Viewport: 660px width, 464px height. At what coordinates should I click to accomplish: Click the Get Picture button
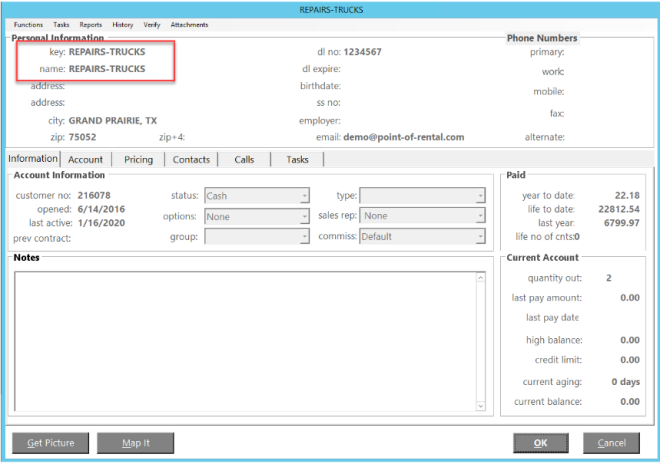(x=51, y=443)
